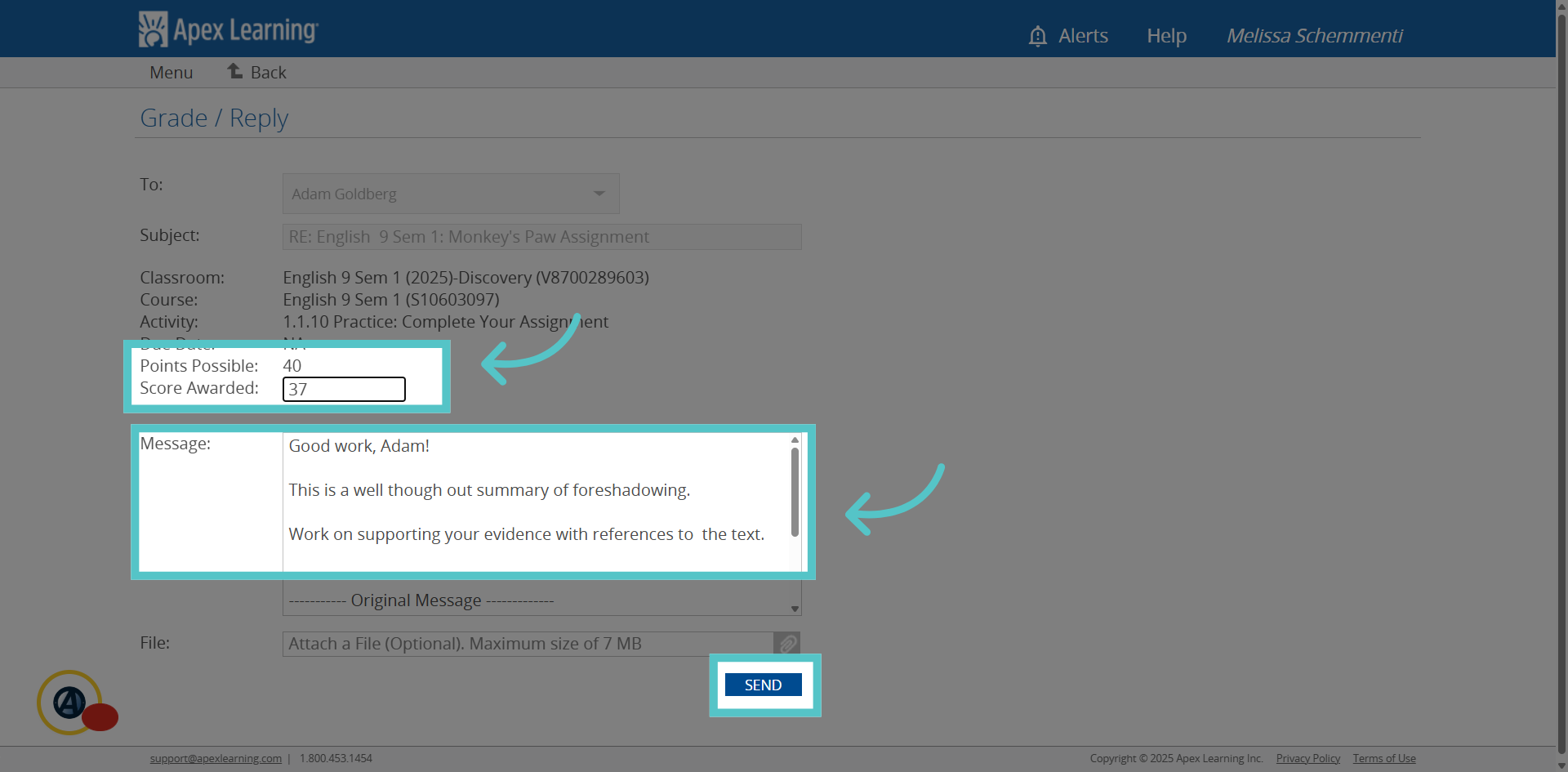Click the classroom name English 9 Sem 1 (2025)-Discovery
The width and height of the screenshot is (1568, 772).
pos(465,278)
